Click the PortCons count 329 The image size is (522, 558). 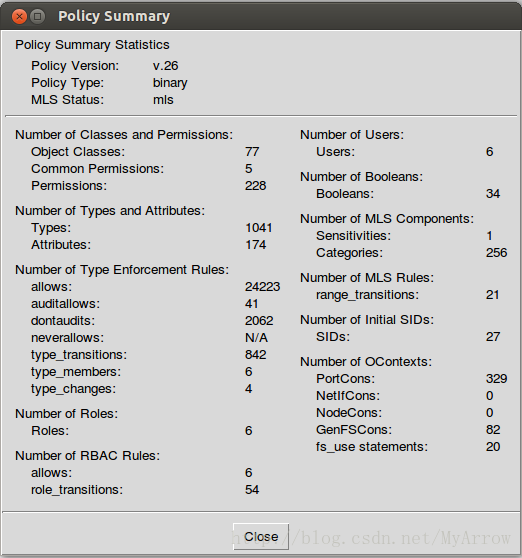click(x=496, y=379)
